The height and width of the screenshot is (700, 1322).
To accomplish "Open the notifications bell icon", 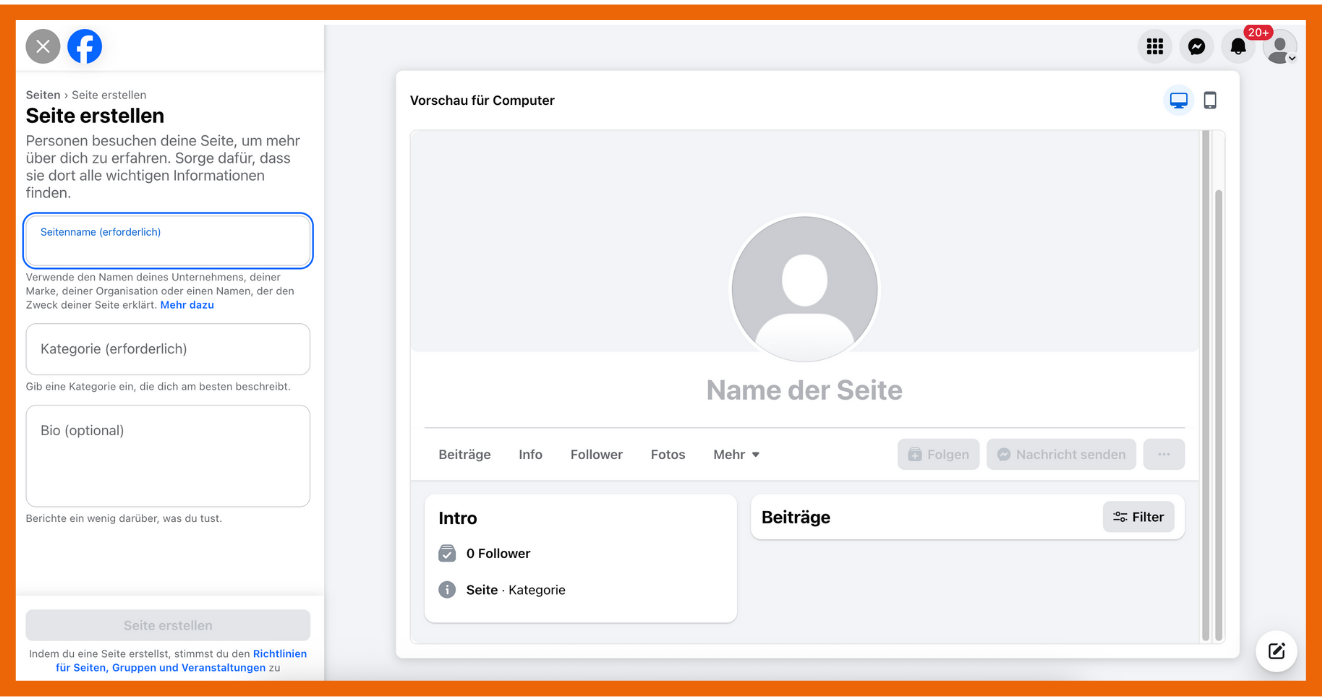I will pyautogui.click(x=1238, y=46).
